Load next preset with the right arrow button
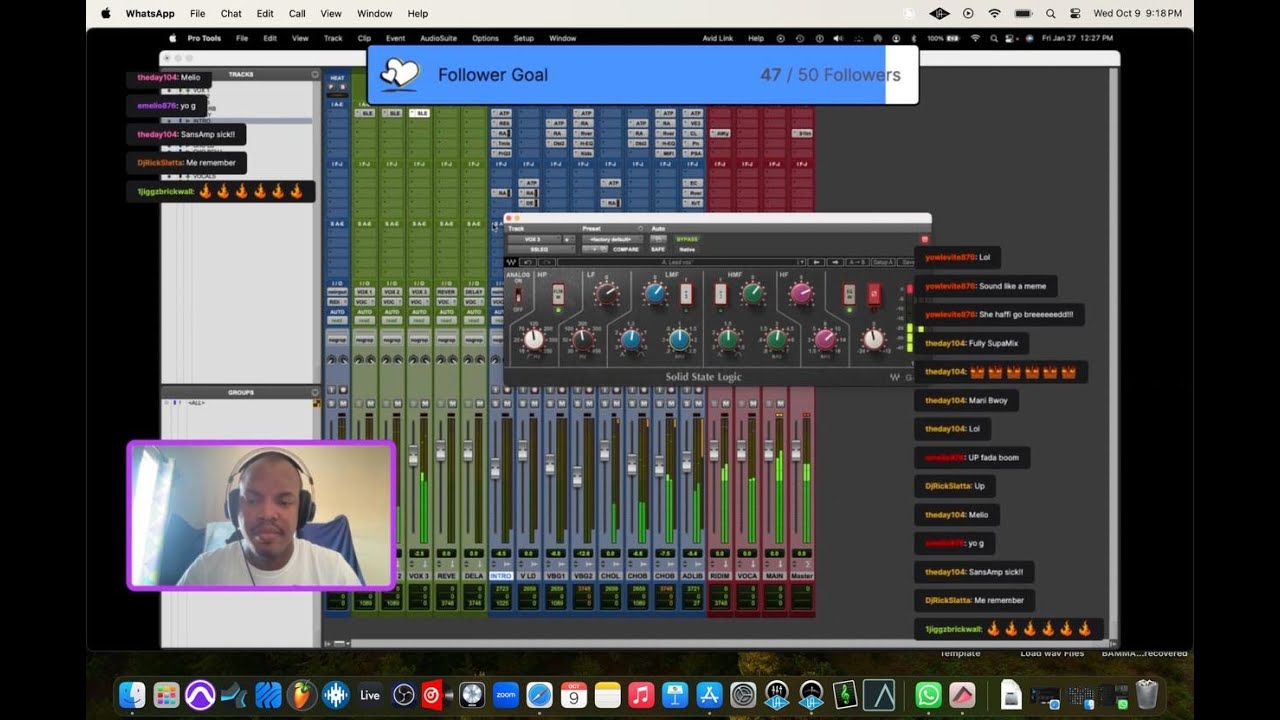This screenshot has height=720, width=1280. pos(835,262)
